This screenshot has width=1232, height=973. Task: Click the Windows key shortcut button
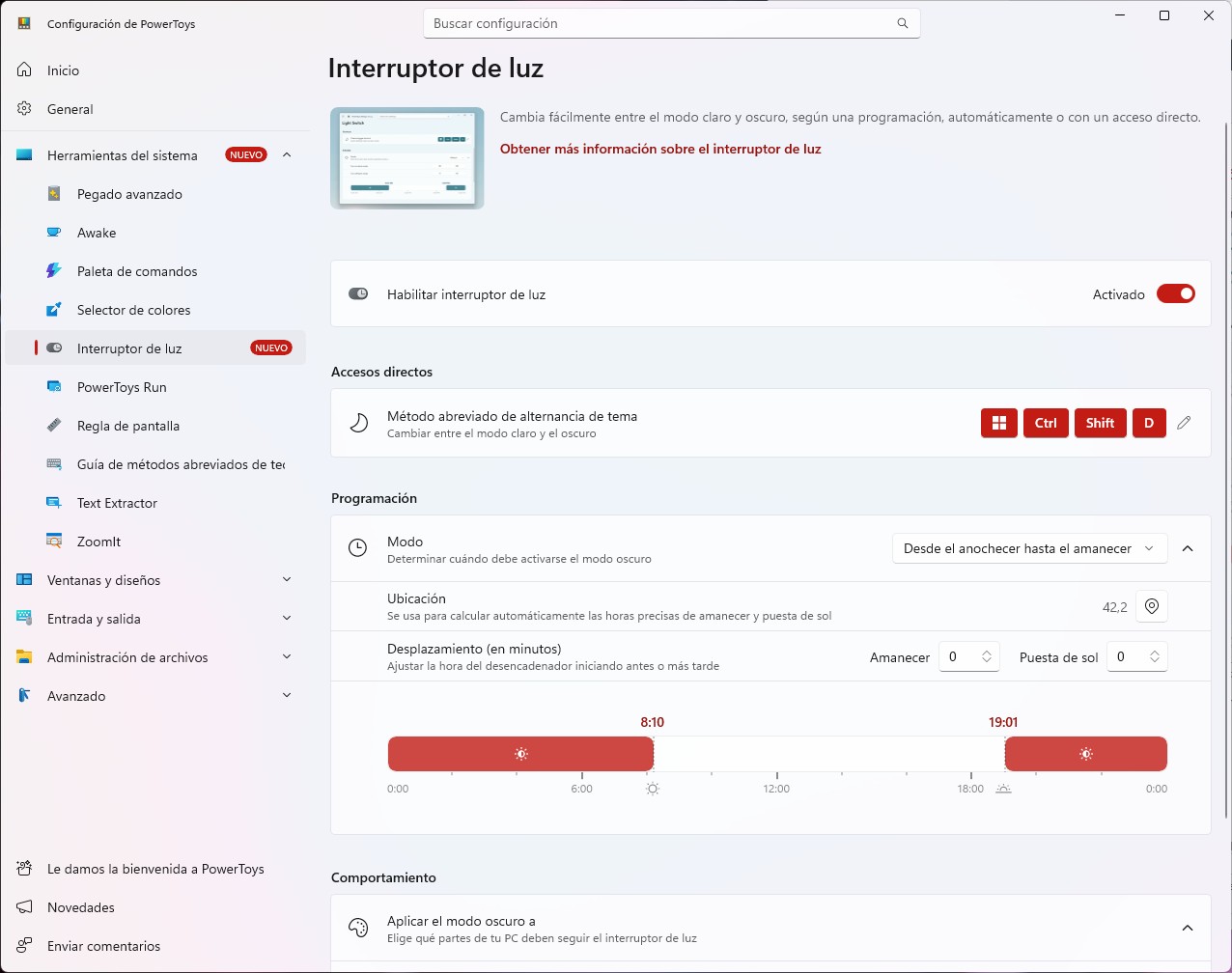tap(999, 423)
